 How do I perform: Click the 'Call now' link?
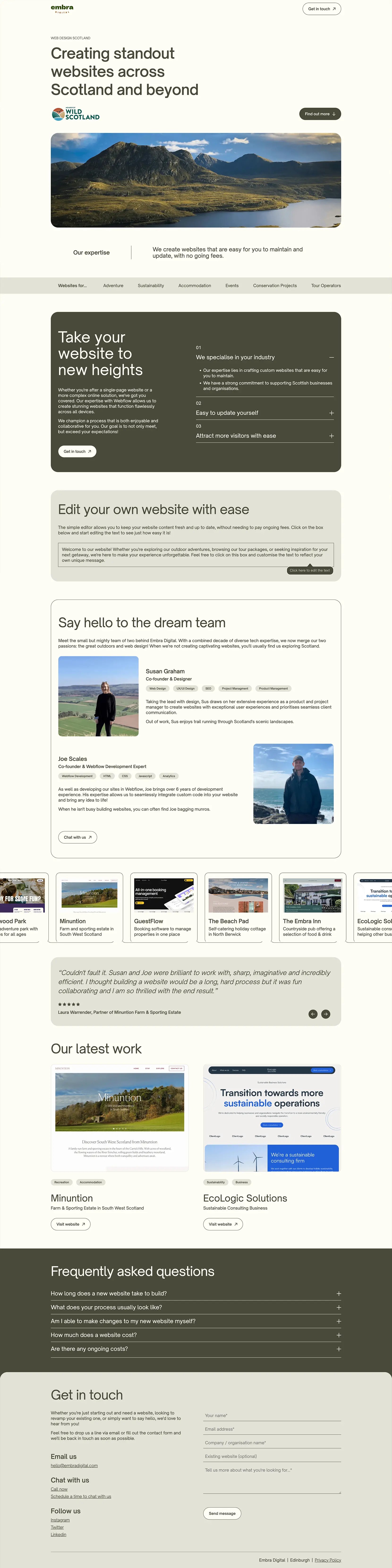pyautogui.click(x=59, y=1489)
